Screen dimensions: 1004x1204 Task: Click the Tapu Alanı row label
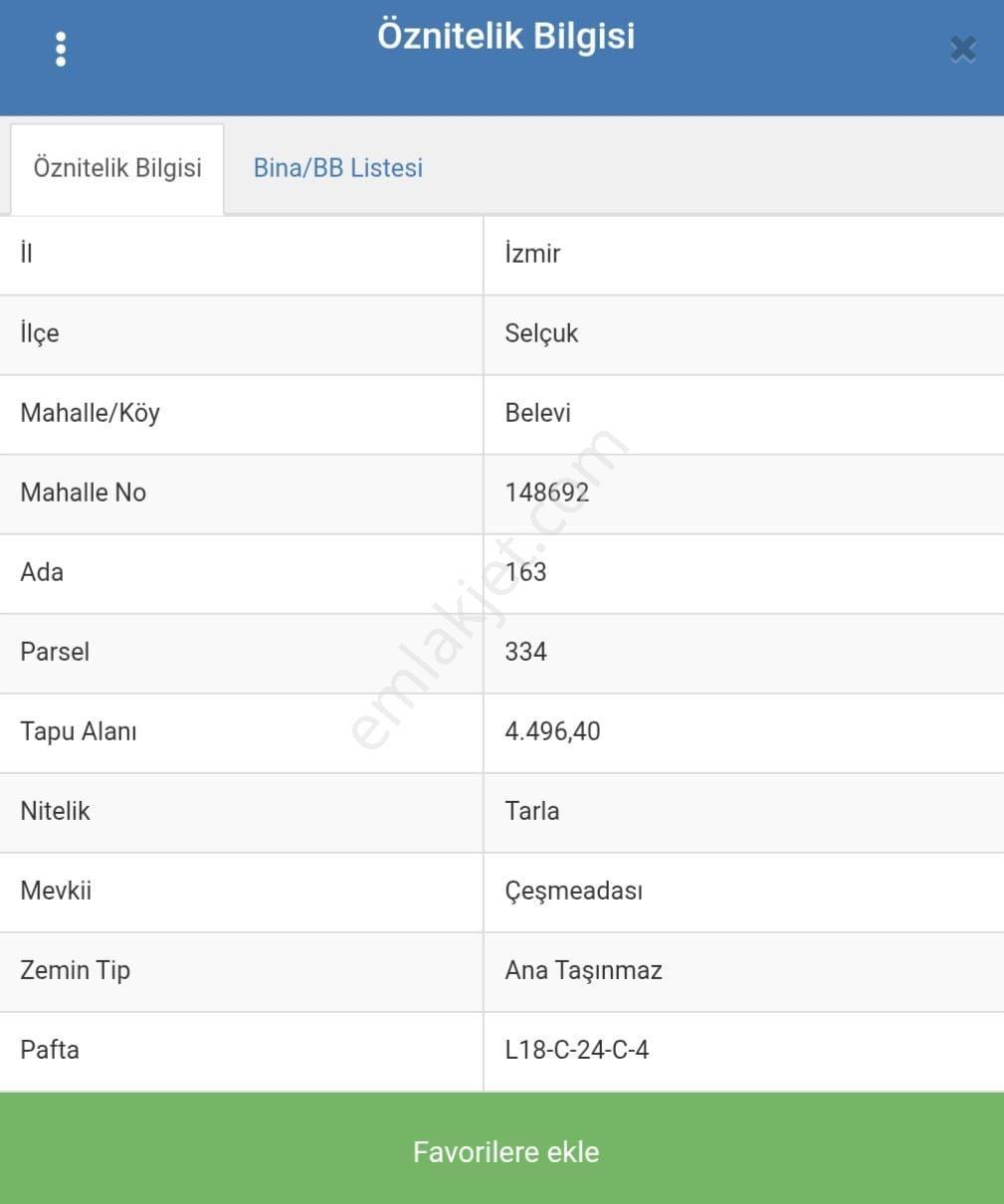pyautogui.click(x=79, y=731)
